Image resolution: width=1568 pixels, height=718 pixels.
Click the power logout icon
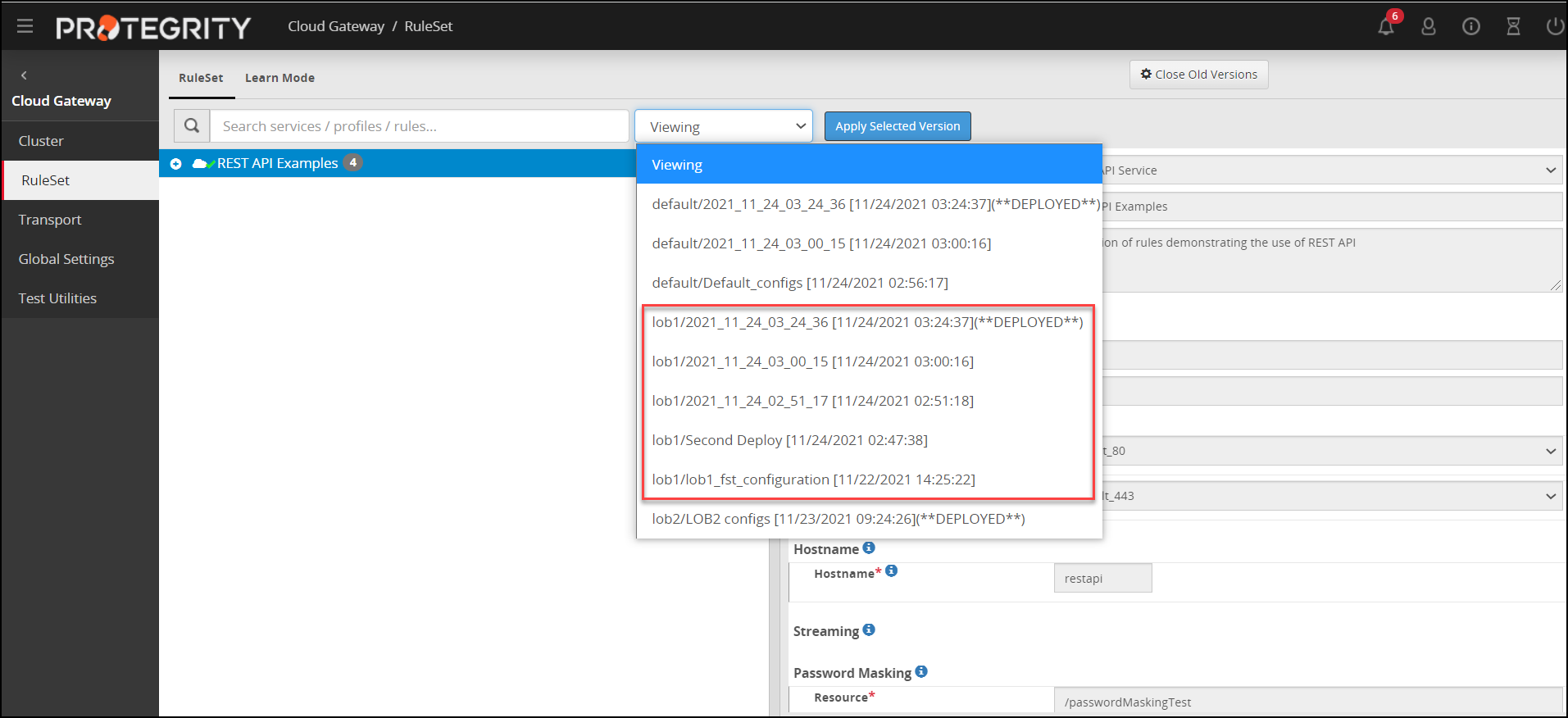coord(1555,26)
